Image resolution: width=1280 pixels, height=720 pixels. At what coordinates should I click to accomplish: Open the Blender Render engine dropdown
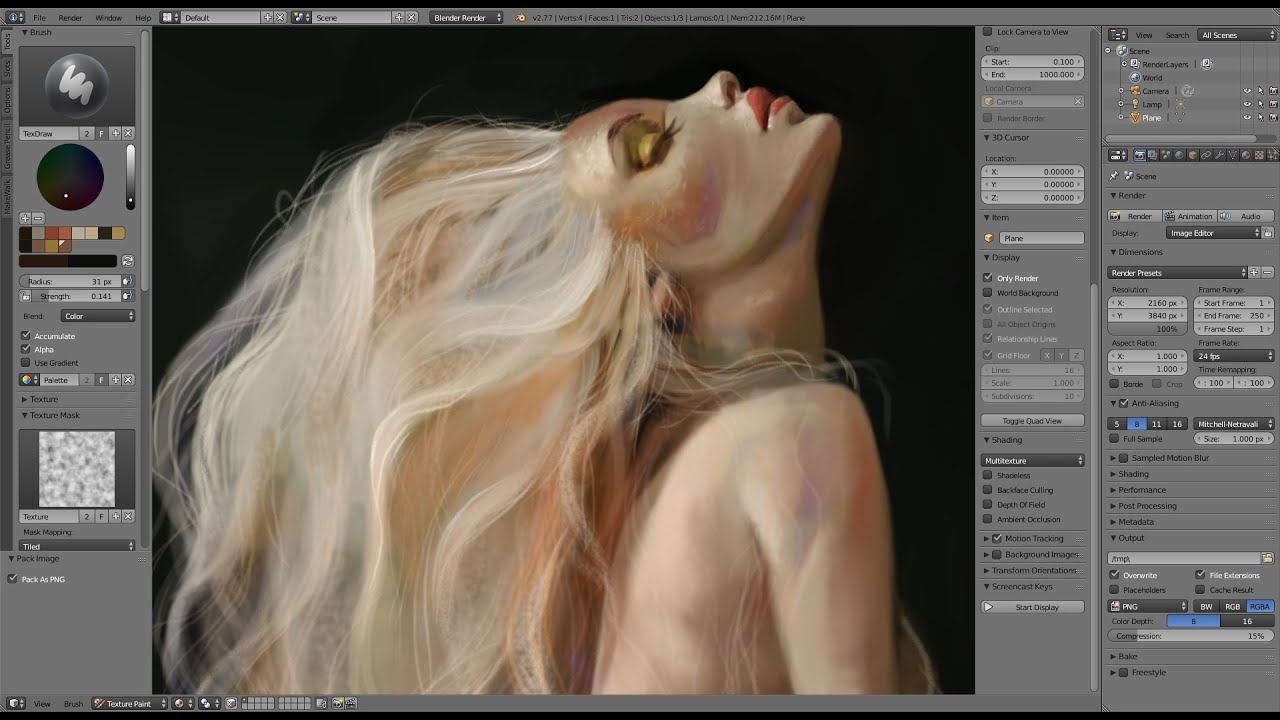point(467,17)
